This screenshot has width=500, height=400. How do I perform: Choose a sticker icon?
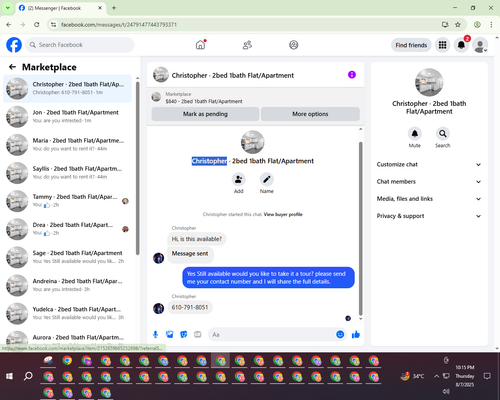[184, 334]
